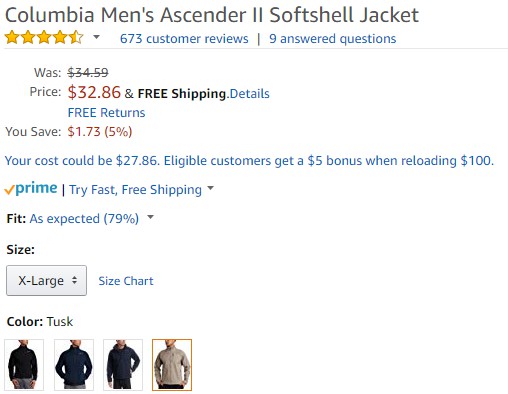Click the Prime logo icon
This screenshot has height=394, width=508.
click(x=31, y=189)
